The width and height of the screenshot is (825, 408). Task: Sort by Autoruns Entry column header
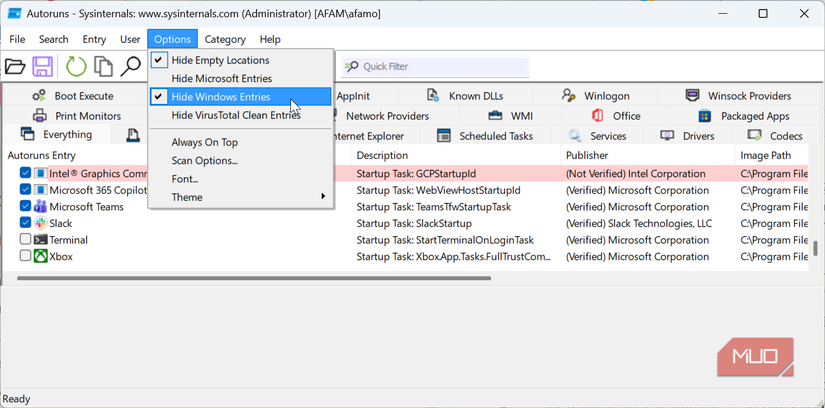[42, 155]
